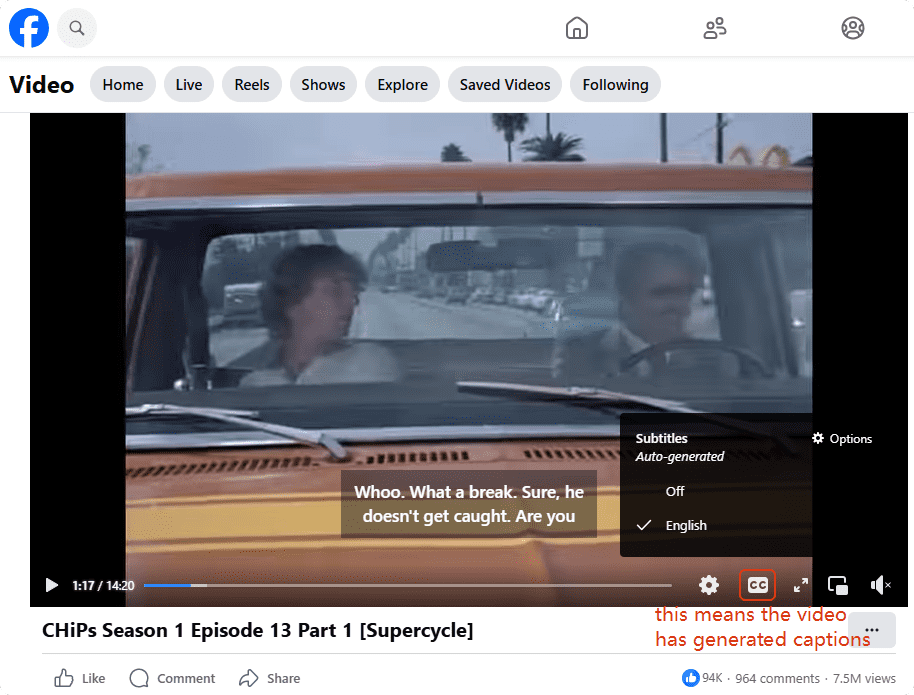The width and height of the screenshot is (914, 695).
Task: Click the Facebook logo icon
Action: [x=29, y=28]
